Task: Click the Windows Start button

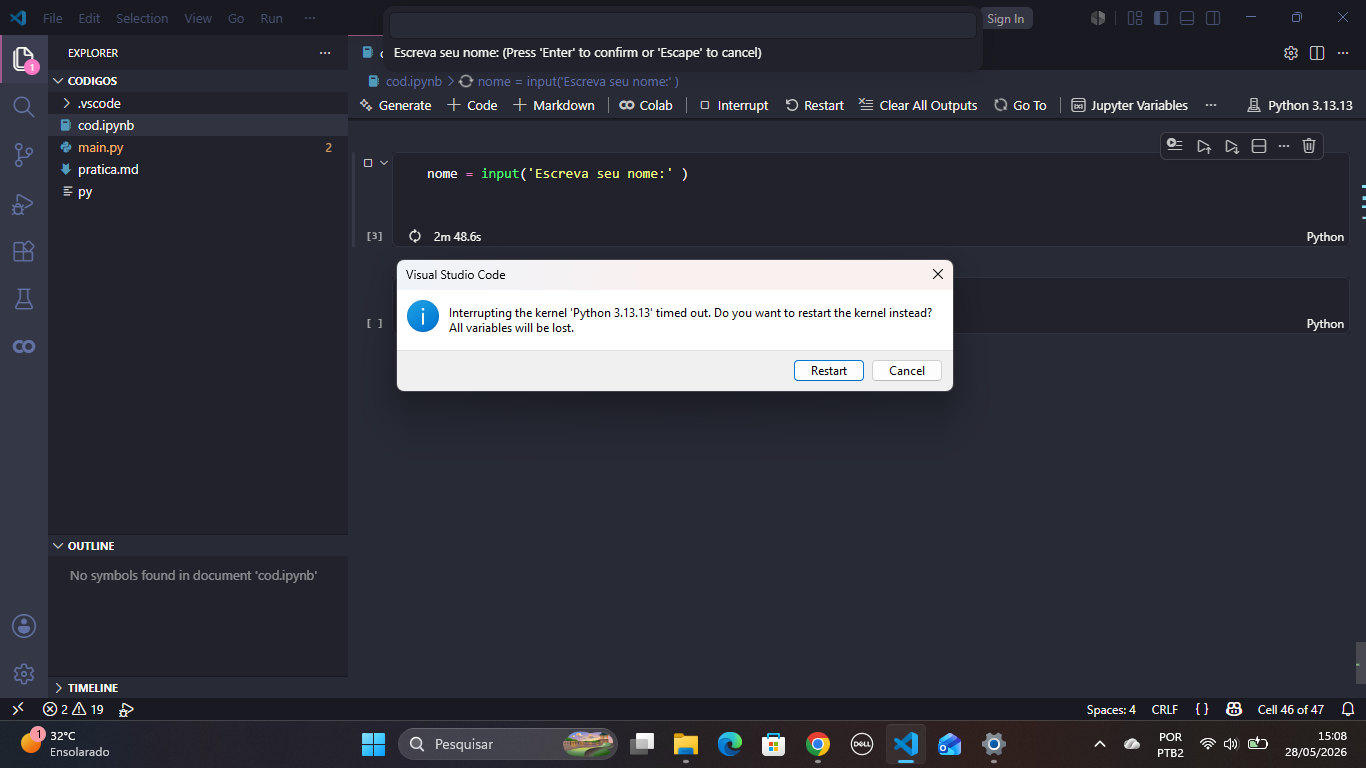Action: pos(373,744)
